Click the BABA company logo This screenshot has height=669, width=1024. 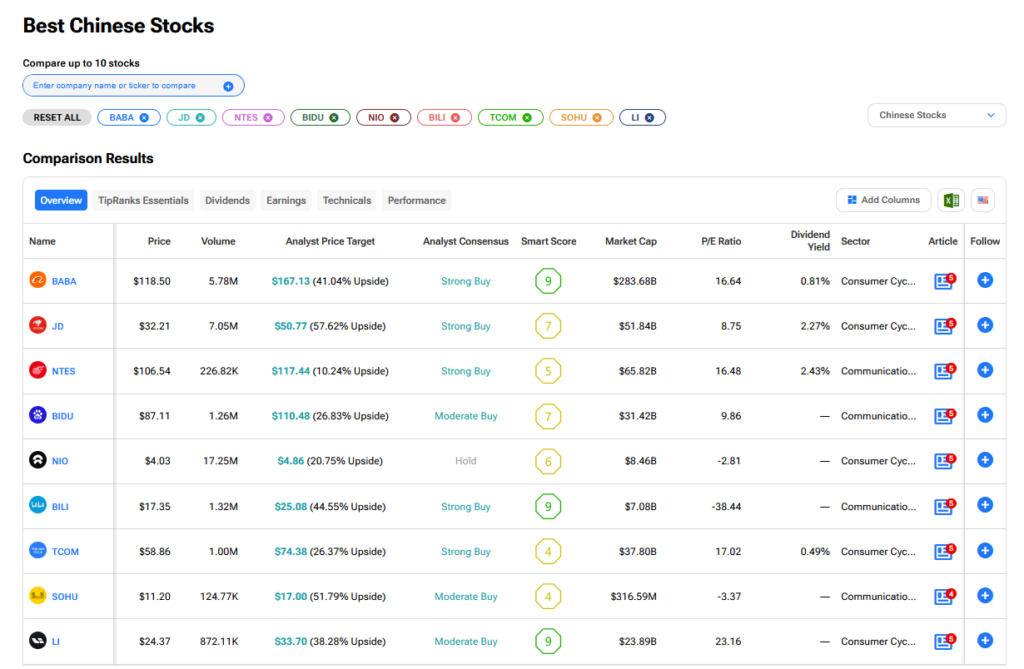click(x=38, y=280)
